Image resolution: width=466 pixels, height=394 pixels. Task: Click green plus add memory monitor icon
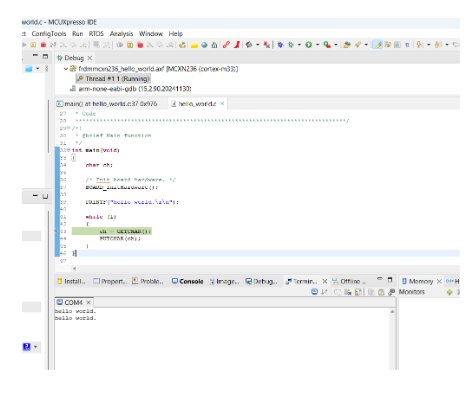[x=449, y=292]
